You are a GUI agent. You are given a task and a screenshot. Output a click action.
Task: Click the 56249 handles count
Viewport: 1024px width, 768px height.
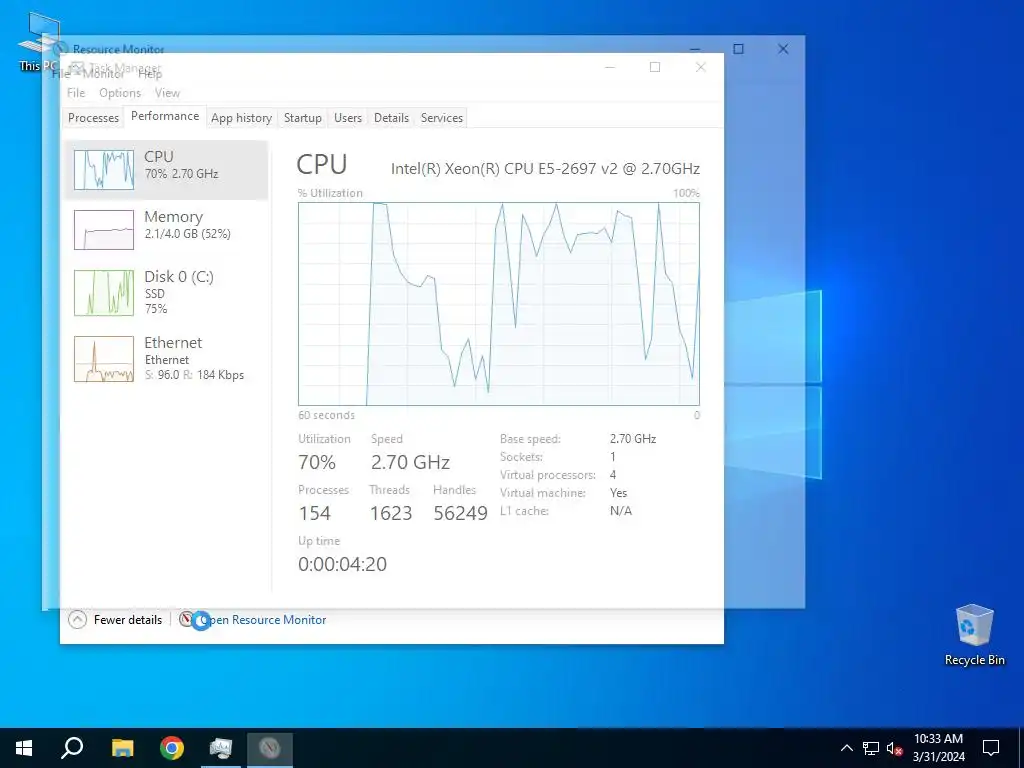pyautogui.click(x=460, y=513)
